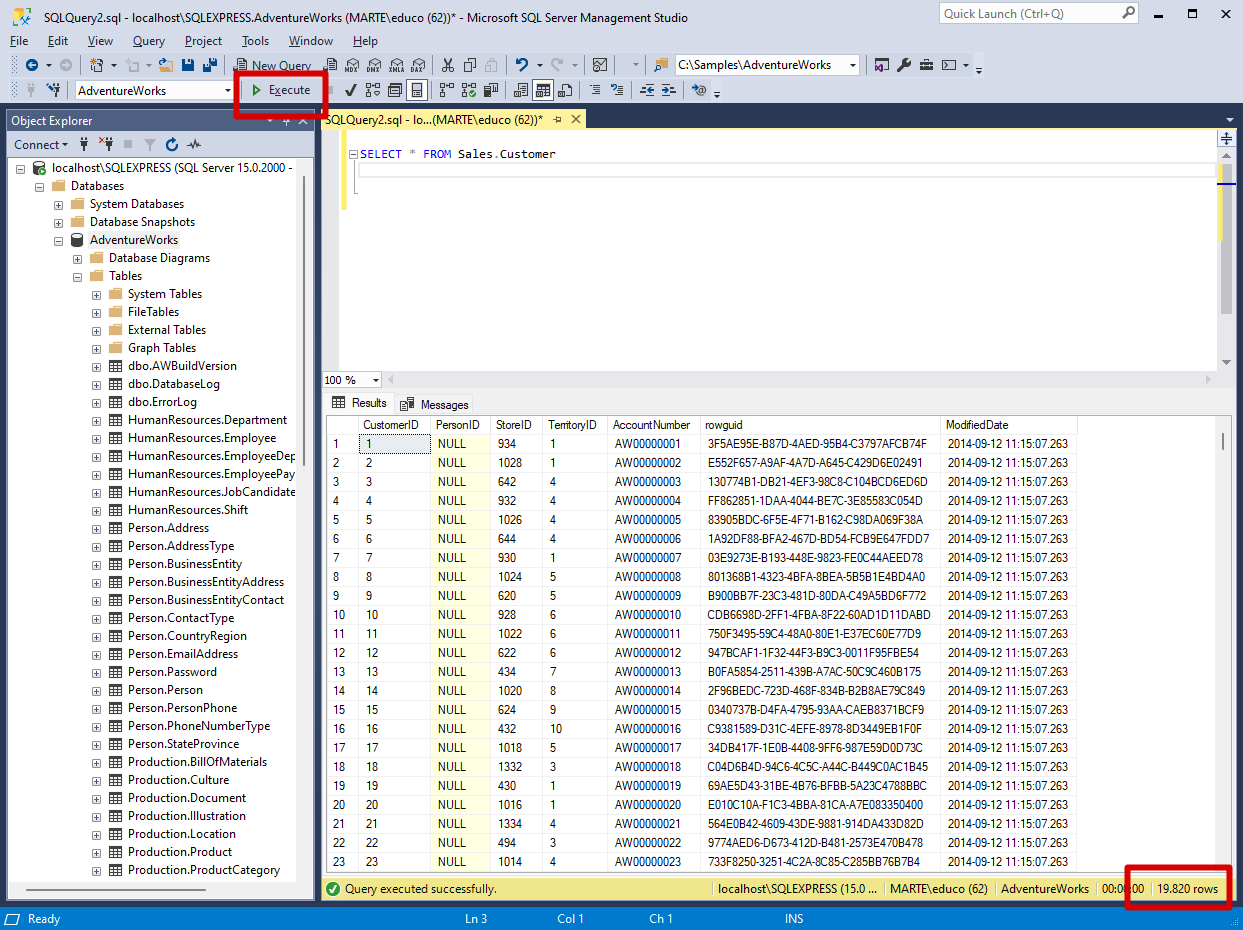This screenshot has width=1243, height=930.
Task: Toggle Include Live Query Statistics
Action: (468, 90)
